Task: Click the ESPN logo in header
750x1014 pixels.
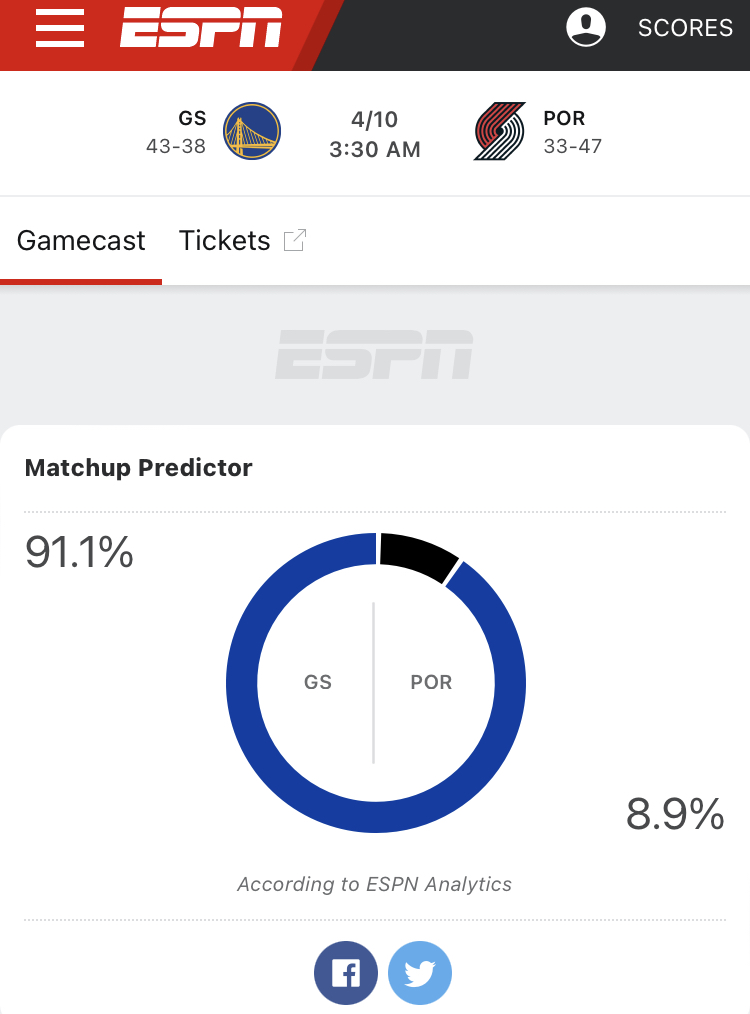Action: 201,27
